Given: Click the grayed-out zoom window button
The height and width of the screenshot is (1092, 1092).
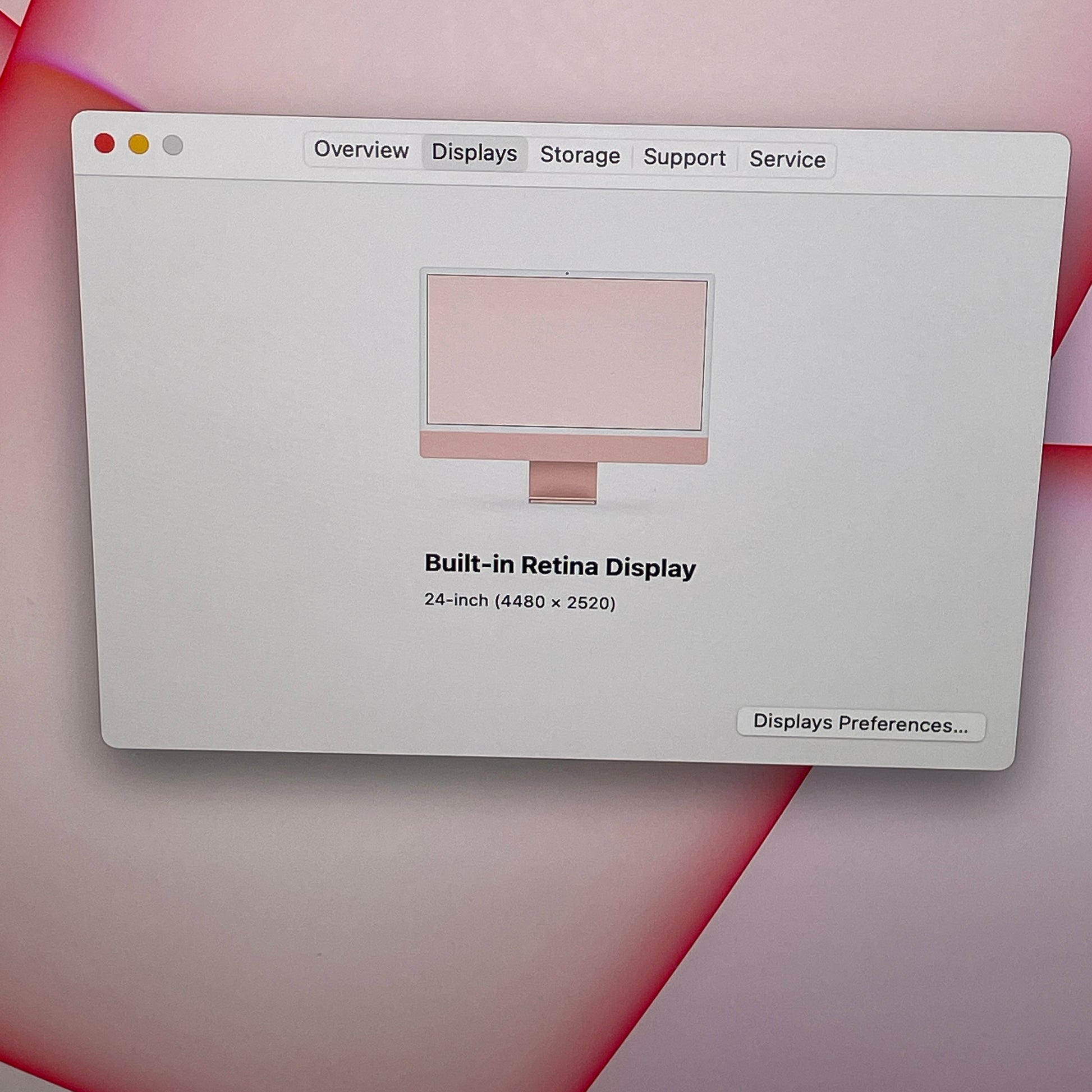Looking at the screenshot, I should [x=172, y=145].
